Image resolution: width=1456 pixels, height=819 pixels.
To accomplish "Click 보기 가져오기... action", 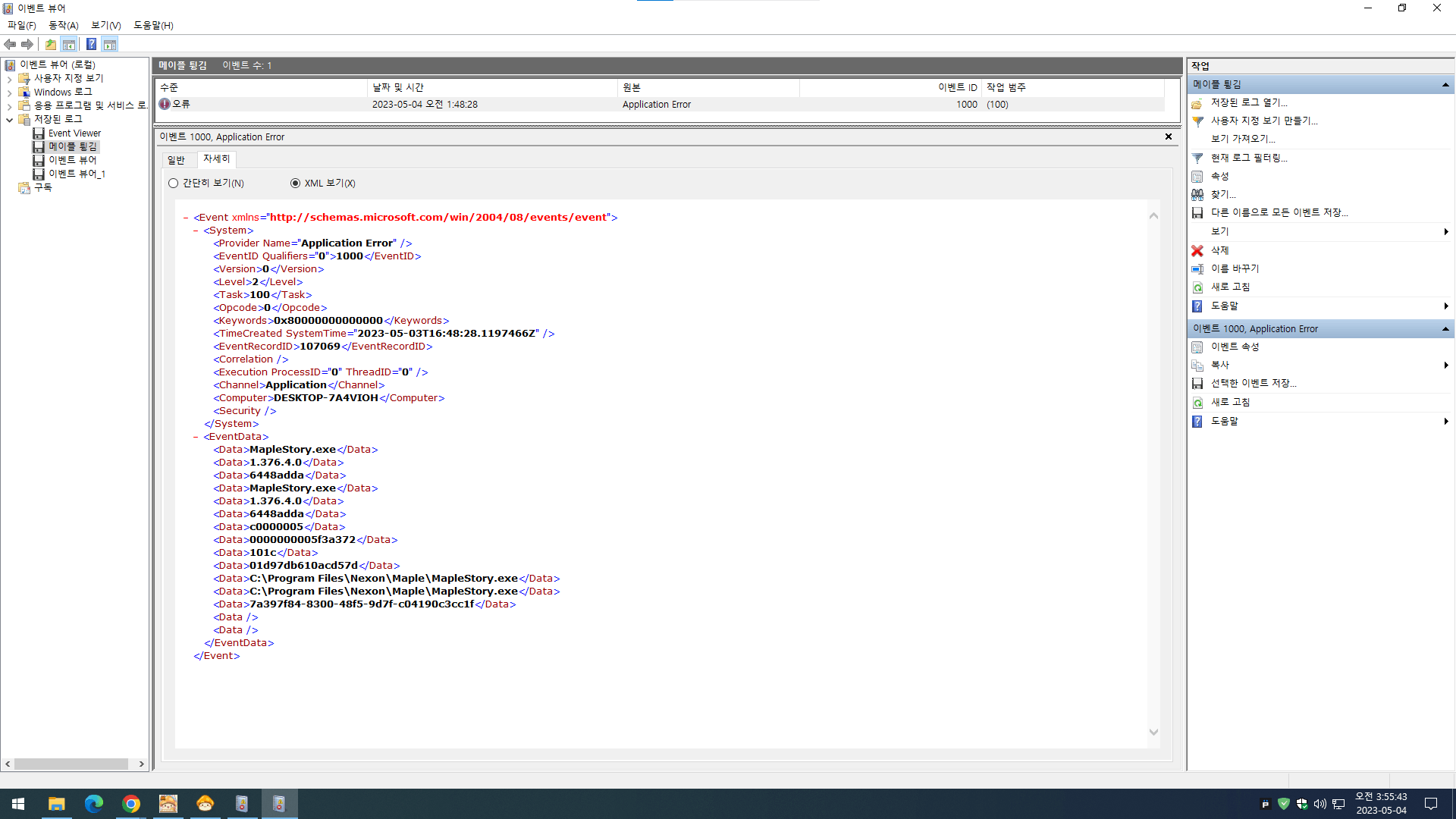I will (x=1243, y=140).
